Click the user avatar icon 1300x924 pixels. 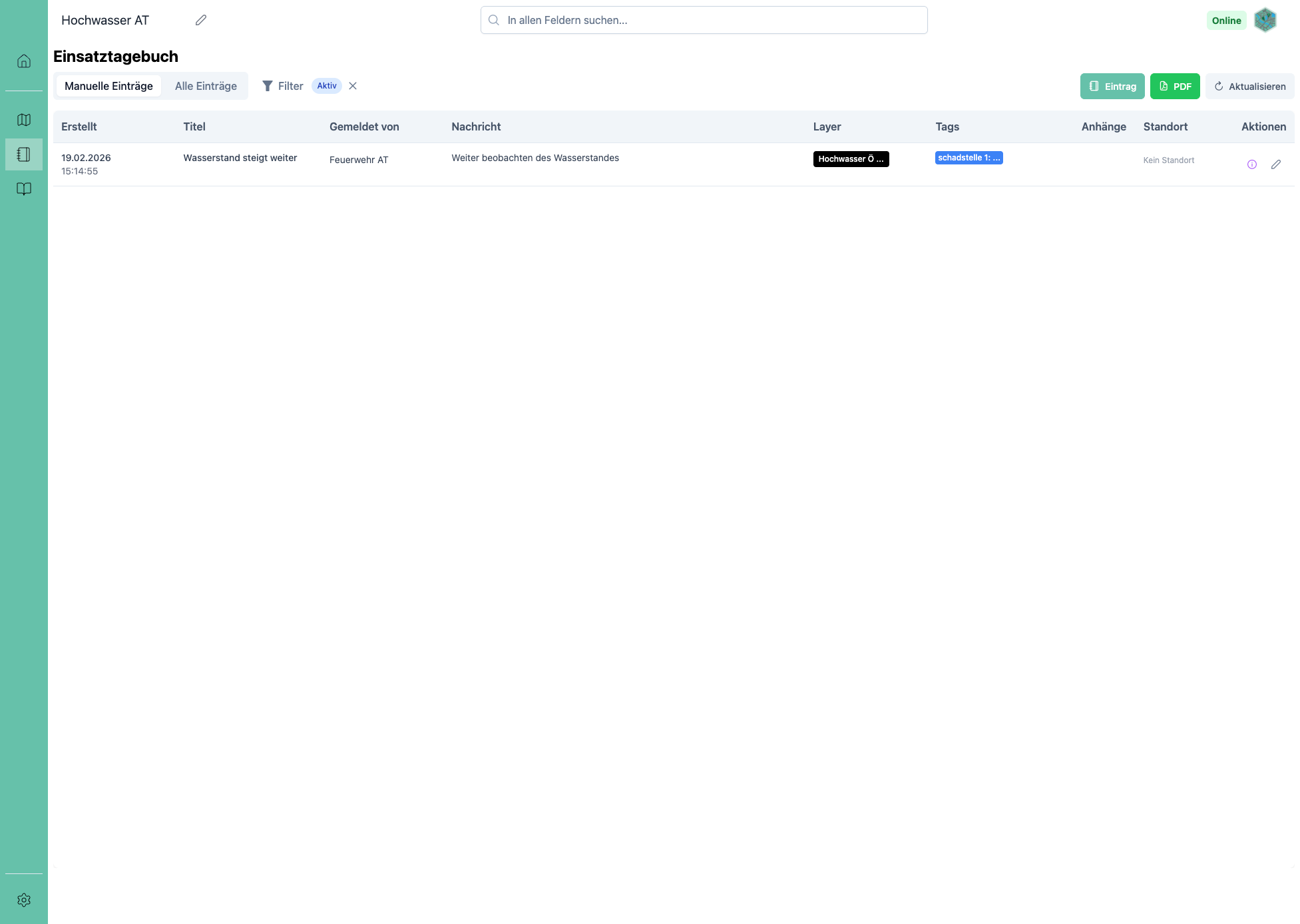click(1265, 20)
